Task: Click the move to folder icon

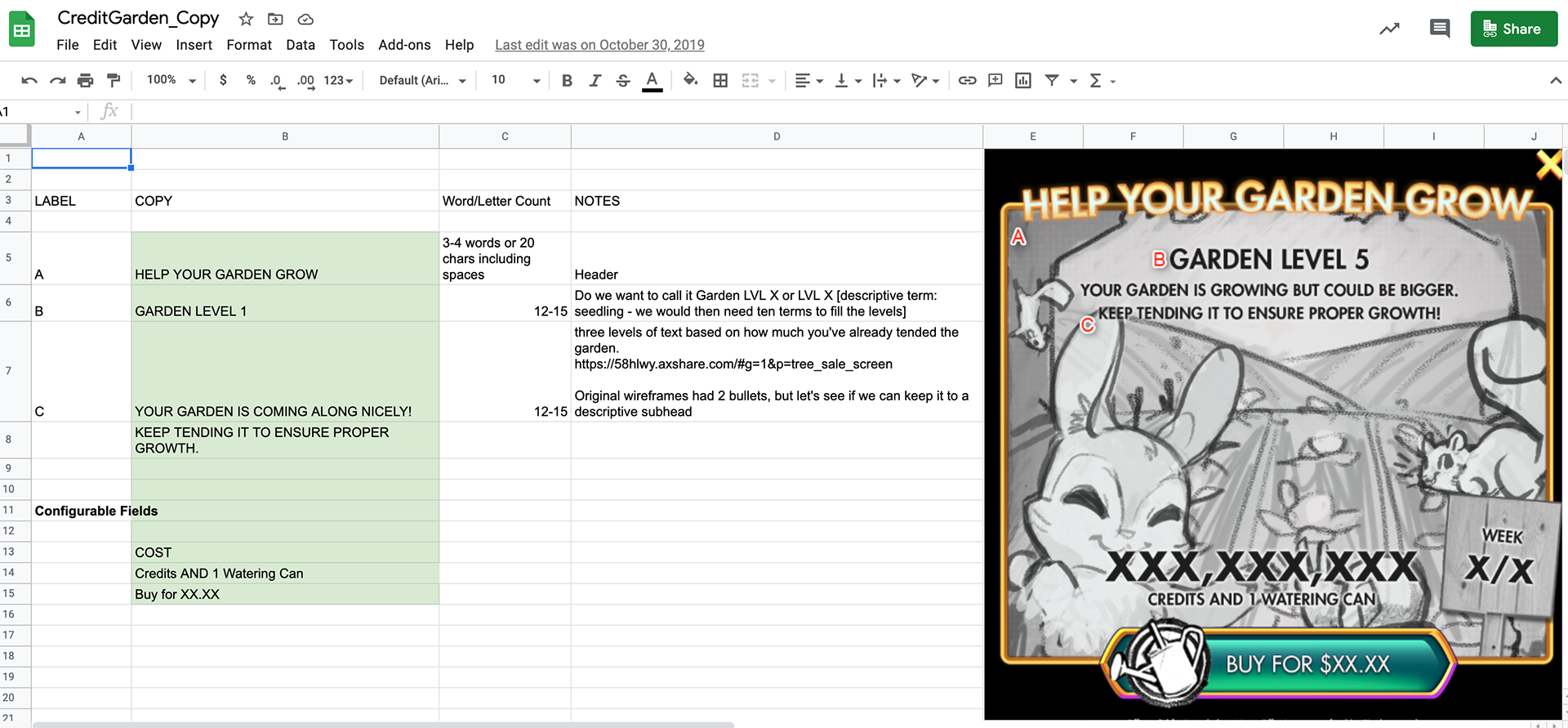Action: [275, 19]
